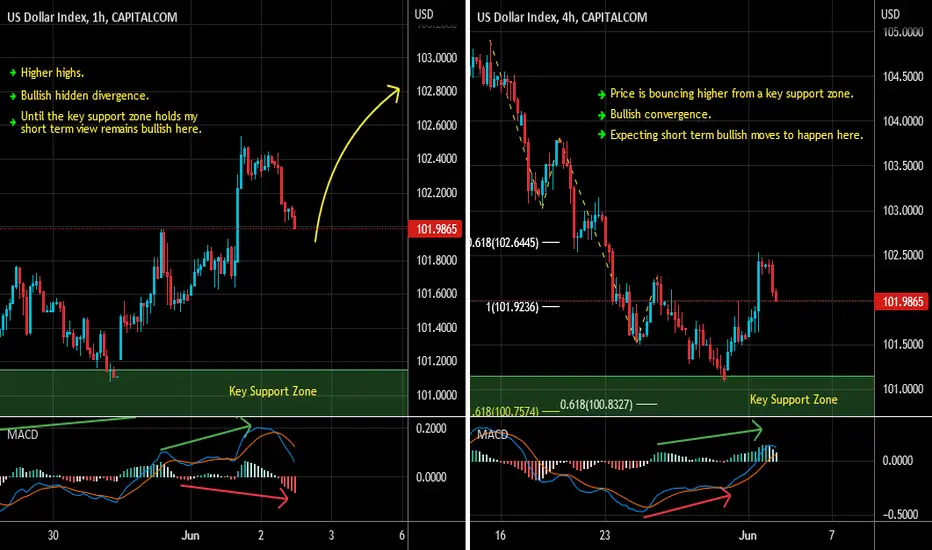Image resolution: width=932 pixels, height=550 pixels.
Task: Click the 'Key Support Zone' label on 4h chart
Action: 794,400
